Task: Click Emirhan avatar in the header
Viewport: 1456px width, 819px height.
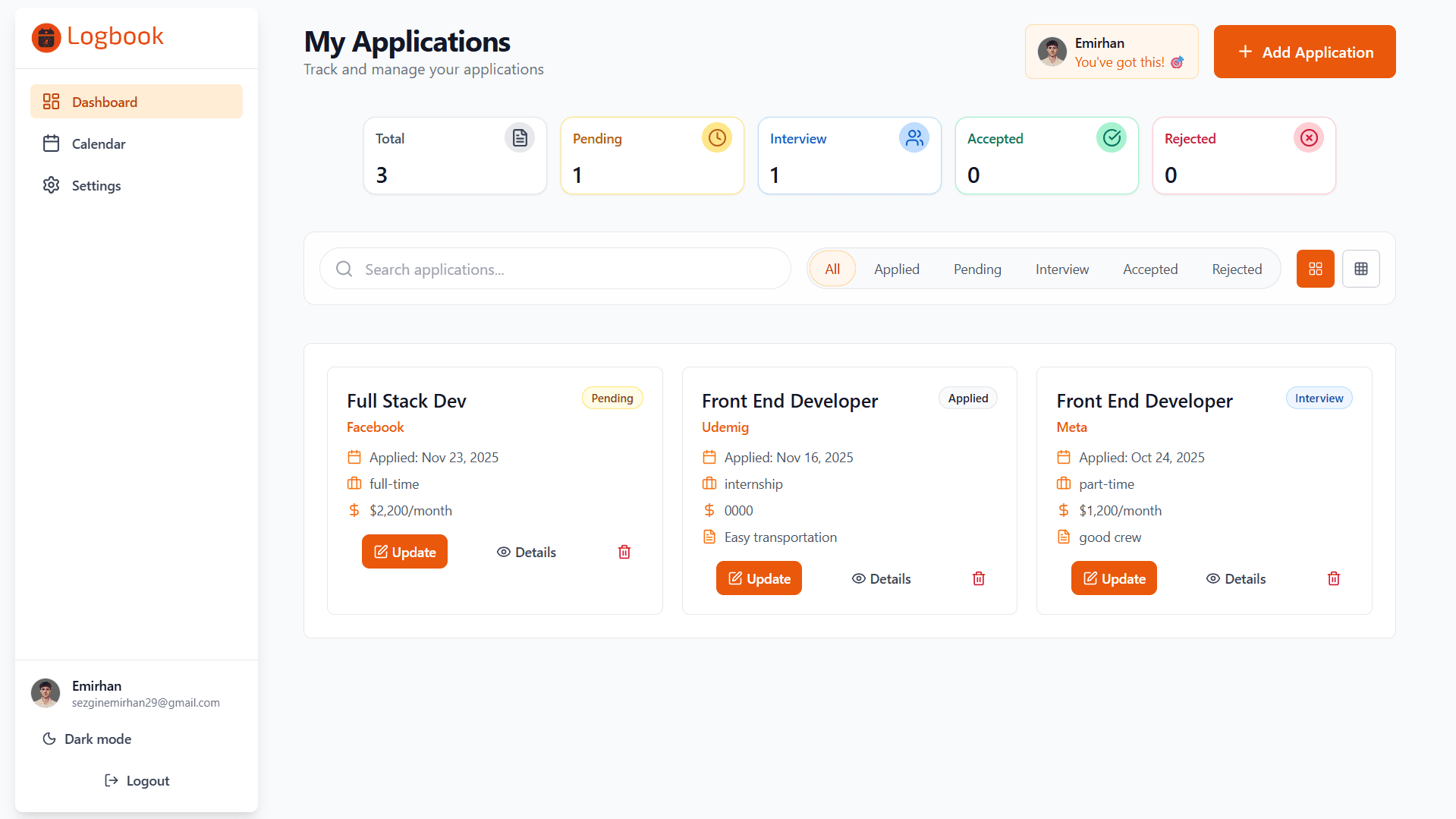Action: pos(1052,52)
